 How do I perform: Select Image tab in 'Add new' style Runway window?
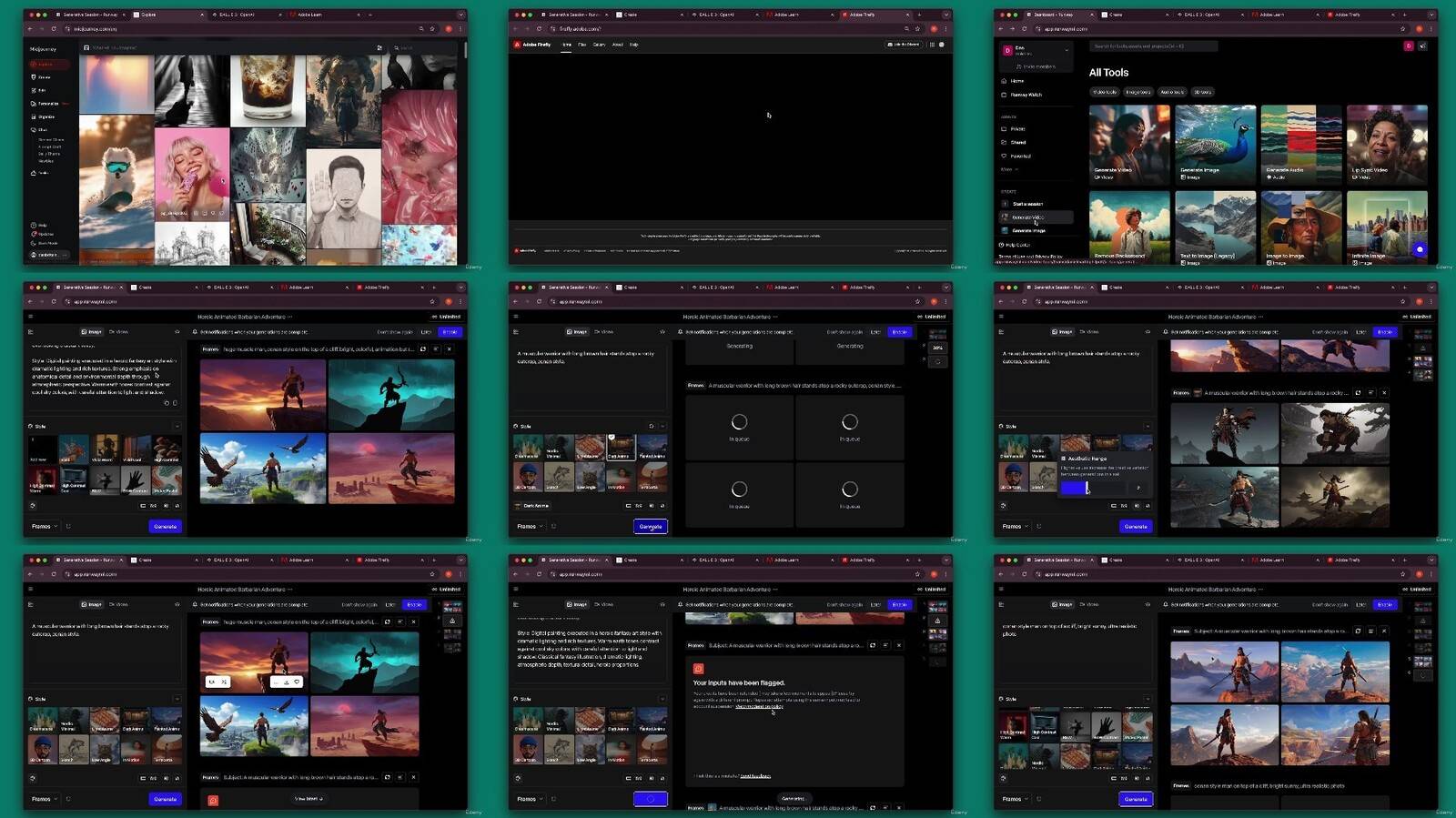[92, 332]
